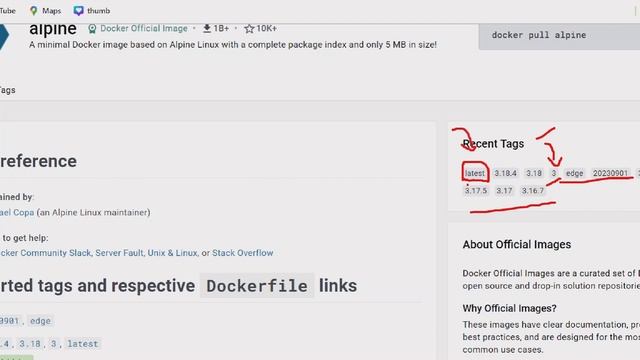Open the Server Fault link

119,253
